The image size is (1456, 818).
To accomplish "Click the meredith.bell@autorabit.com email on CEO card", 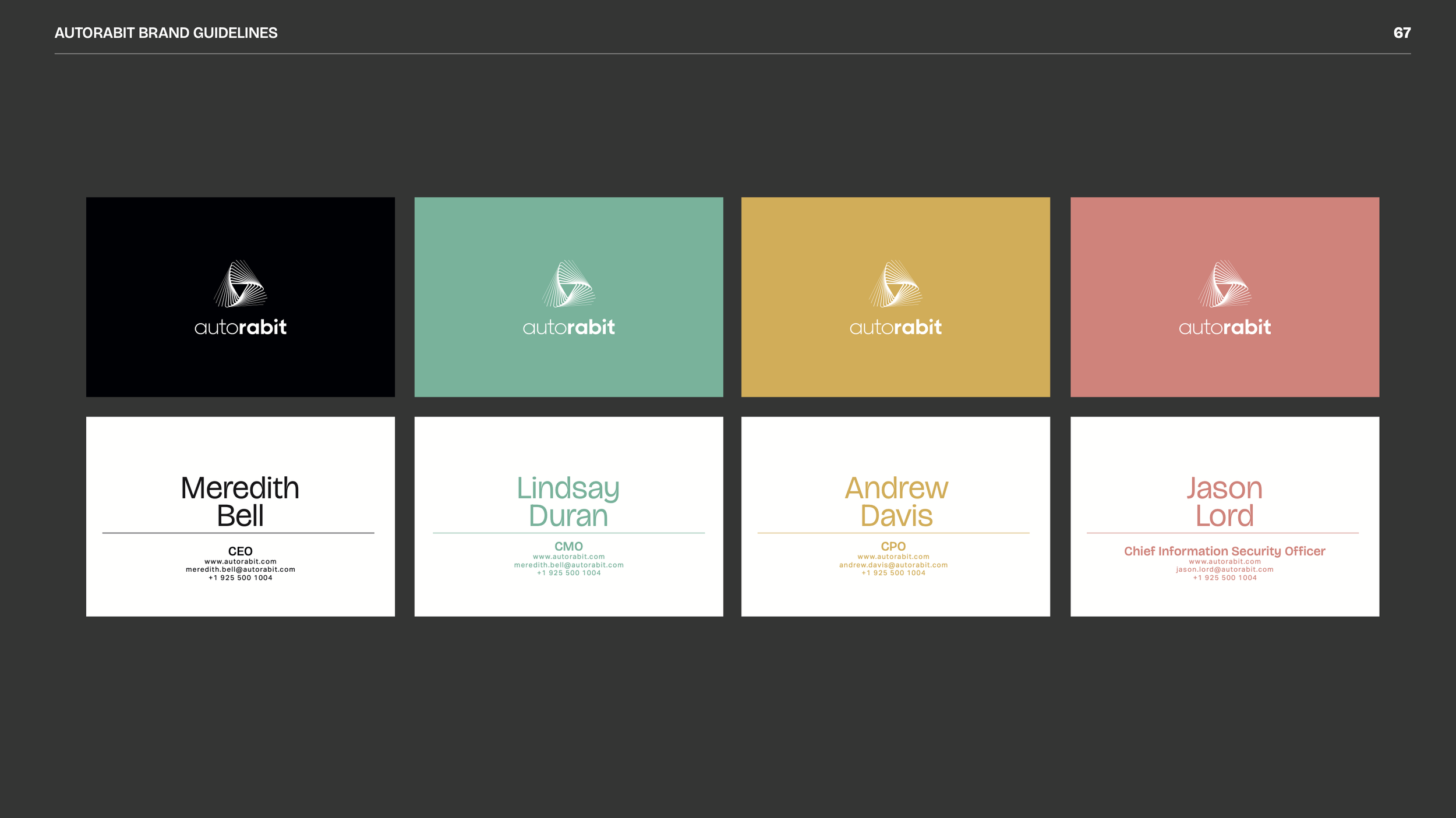I will [240, 569].
